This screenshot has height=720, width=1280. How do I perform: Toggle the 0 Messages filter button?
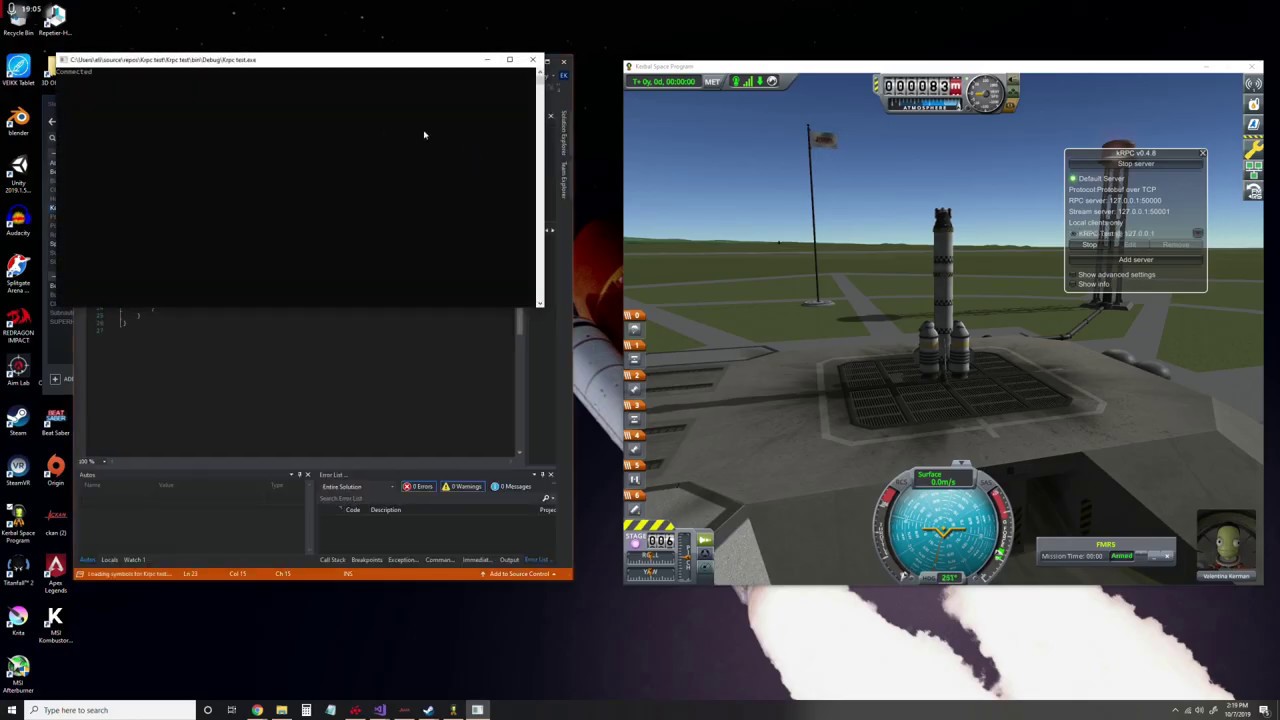click(x=511, y=486)
